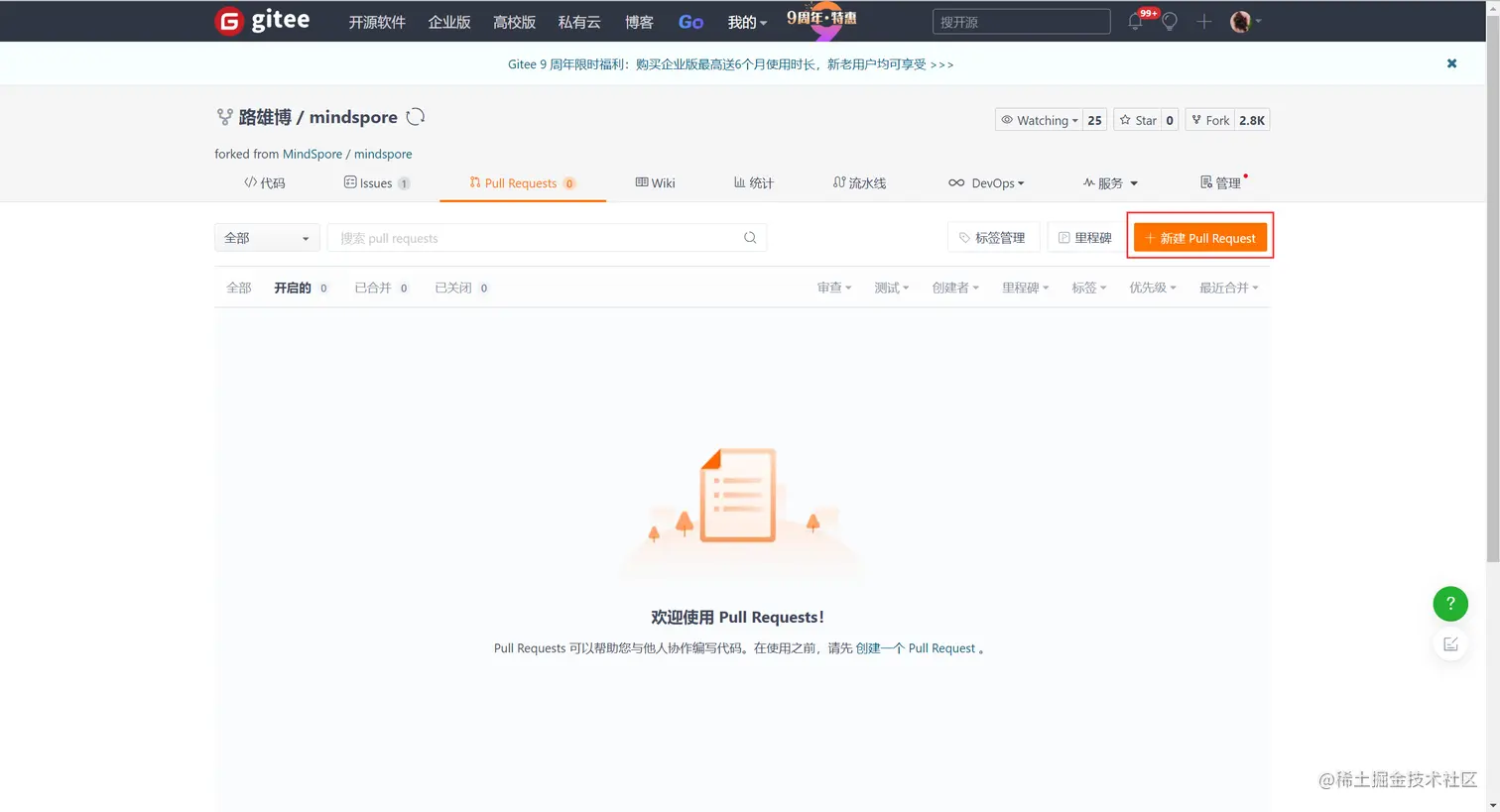Click the 搜开源 search field
The height and width of the screenshot is (812, 1500).
(x=1021, y=22)
